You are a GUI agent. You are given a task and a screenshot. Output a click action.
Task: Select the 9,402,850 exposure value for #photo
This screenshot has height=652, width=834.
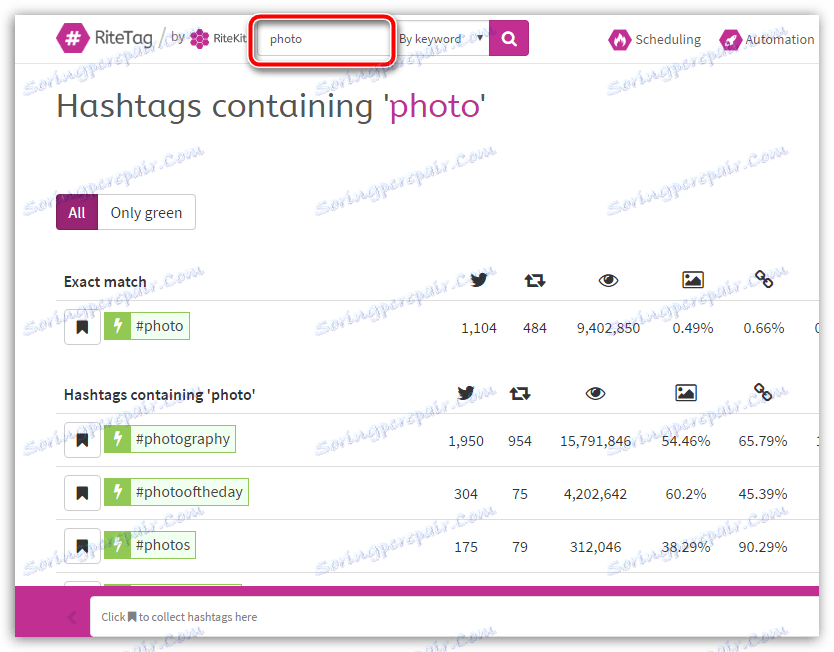pyautogui.click(x=608, y=328)
